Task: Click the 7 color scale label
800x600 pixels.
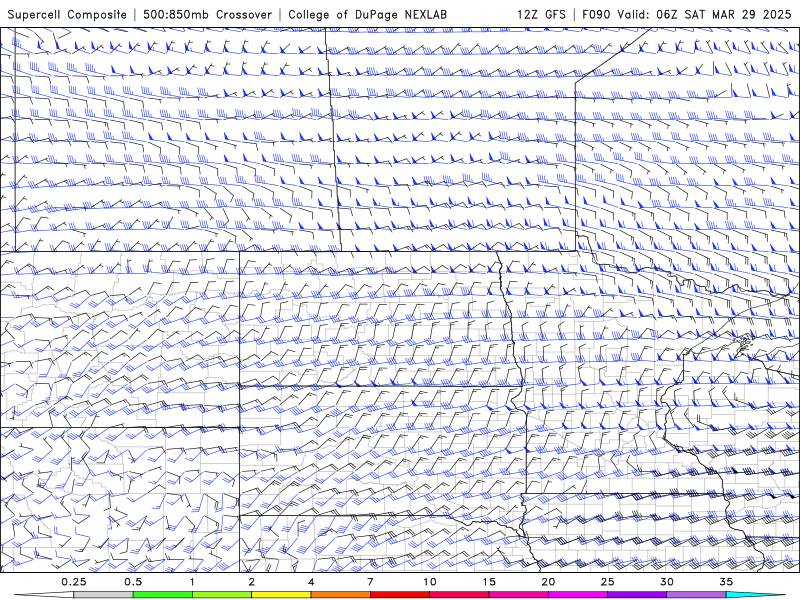Action: click(370, 582)
